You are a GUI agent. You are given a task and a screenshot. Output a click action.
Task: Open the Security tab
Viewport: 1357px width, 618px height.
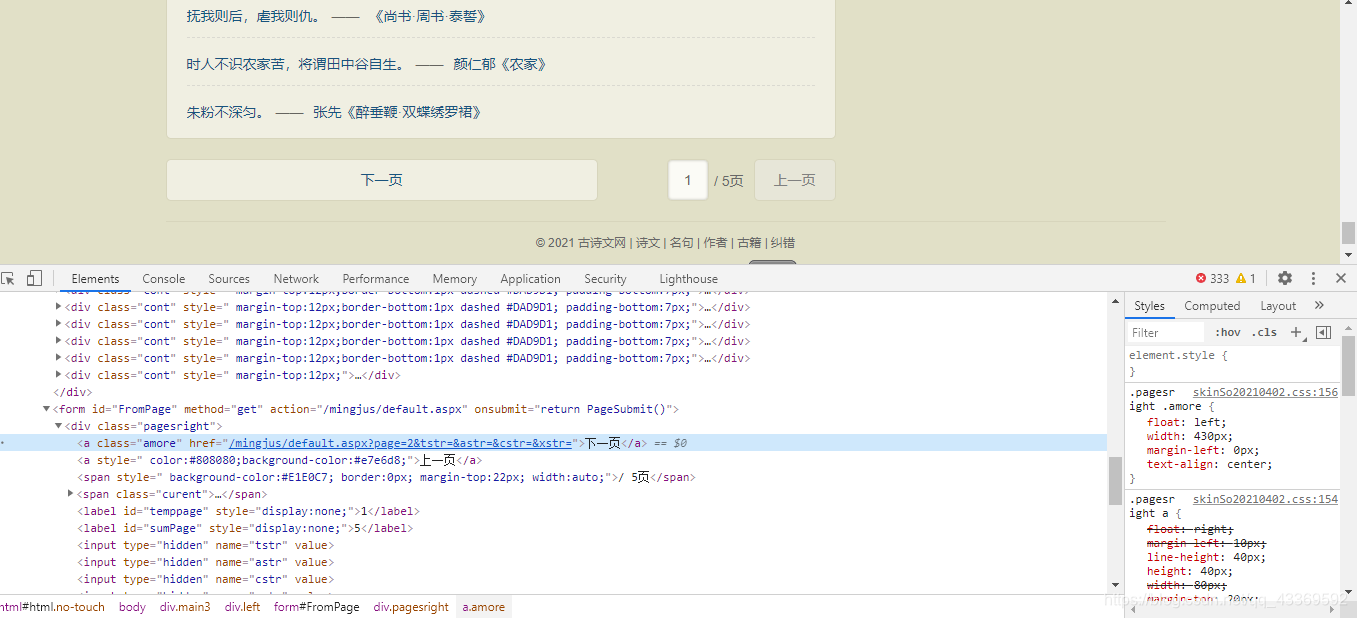coord(605,279)
